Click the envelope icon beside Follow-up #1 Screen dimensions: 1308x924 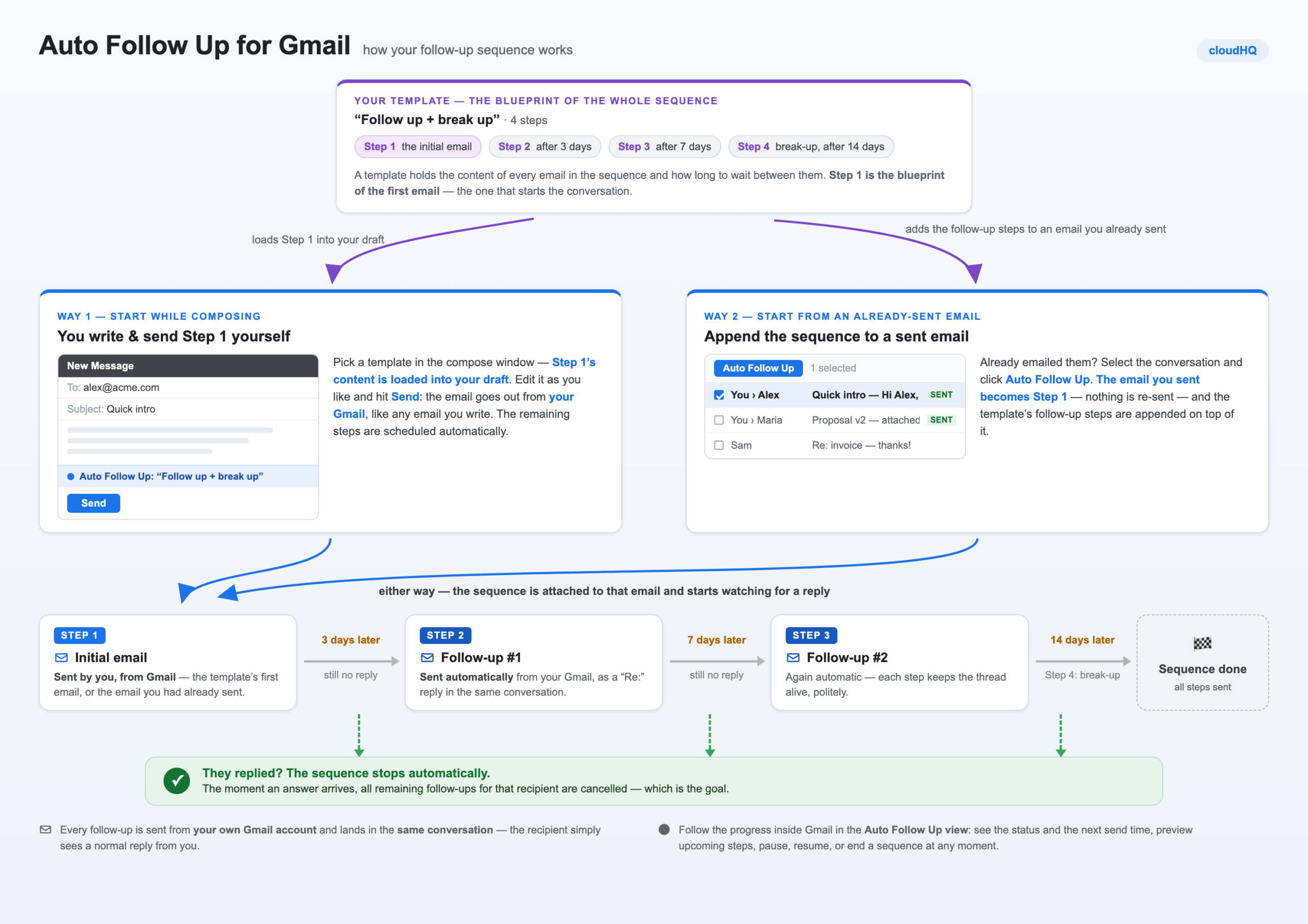click(427, 657)
